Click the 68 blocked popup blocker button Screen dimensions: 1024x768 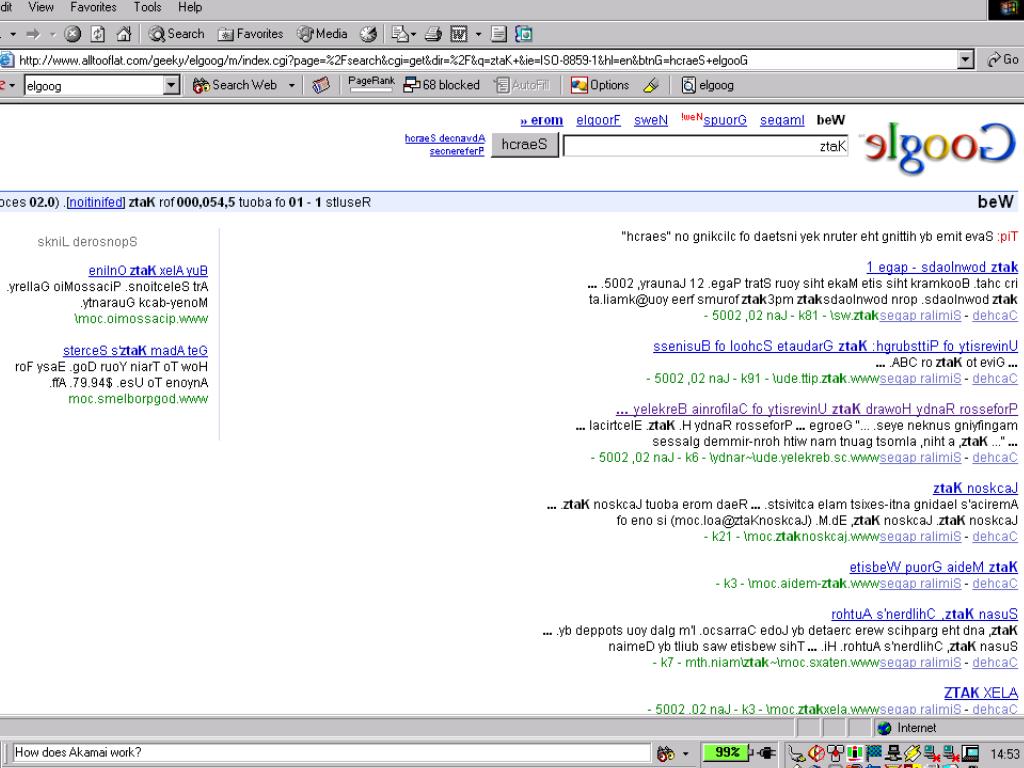(441, 85)
